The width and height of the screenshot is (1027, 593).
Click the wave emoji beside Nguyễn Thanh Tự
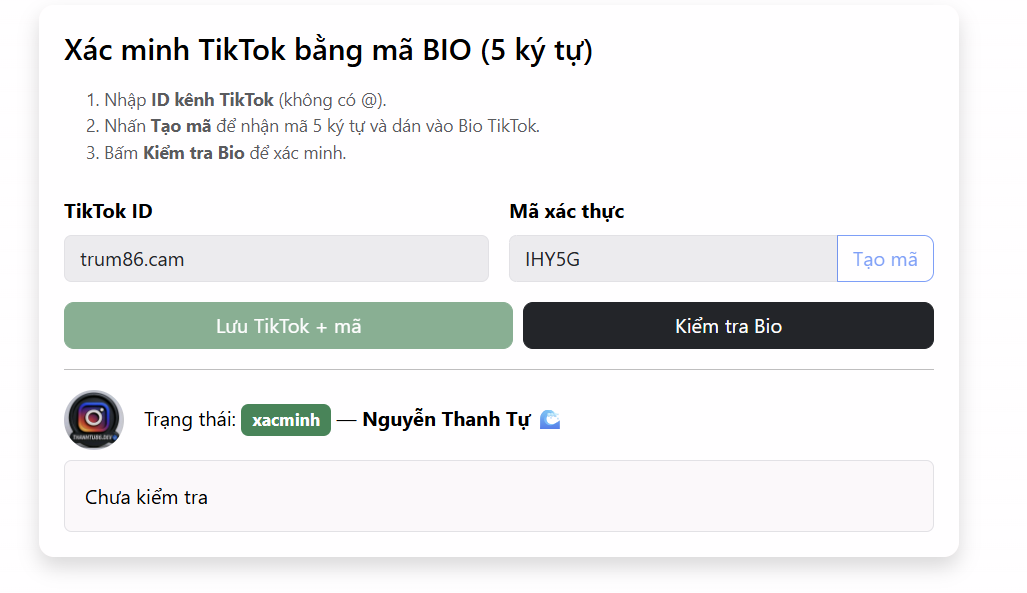click(x=550, y=419)
